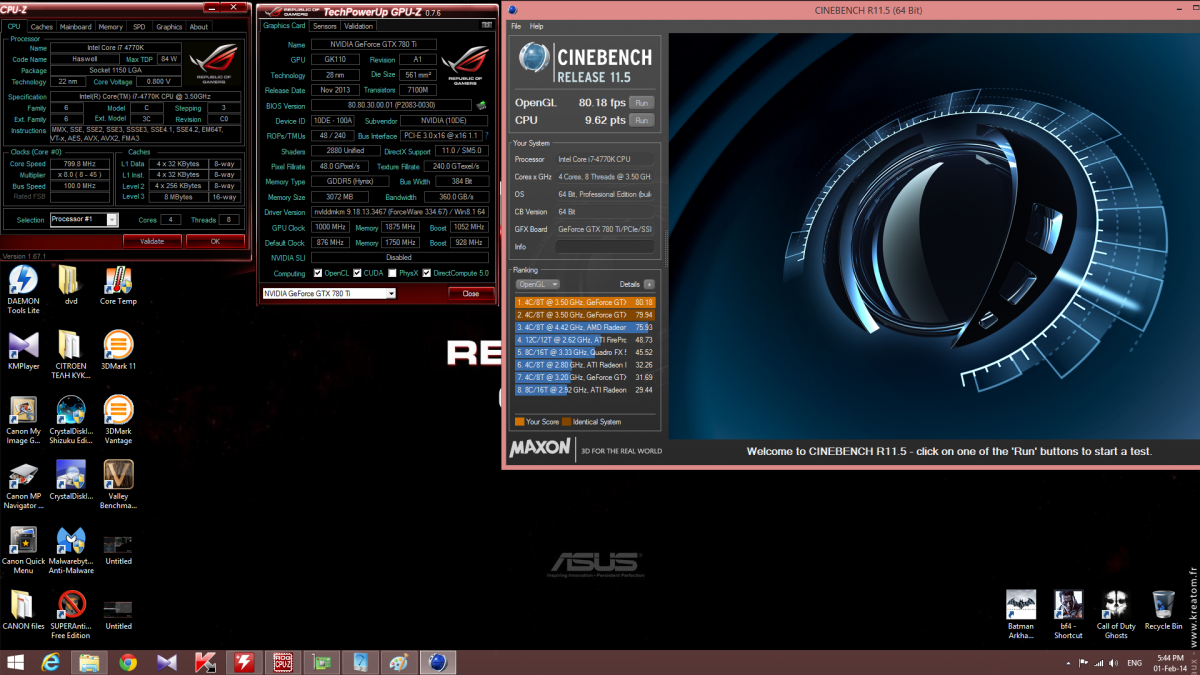Viewport: 1200px width, 675px height.
Task: Select top ranking entry scoring 80.18
Action: coord(585,302)
